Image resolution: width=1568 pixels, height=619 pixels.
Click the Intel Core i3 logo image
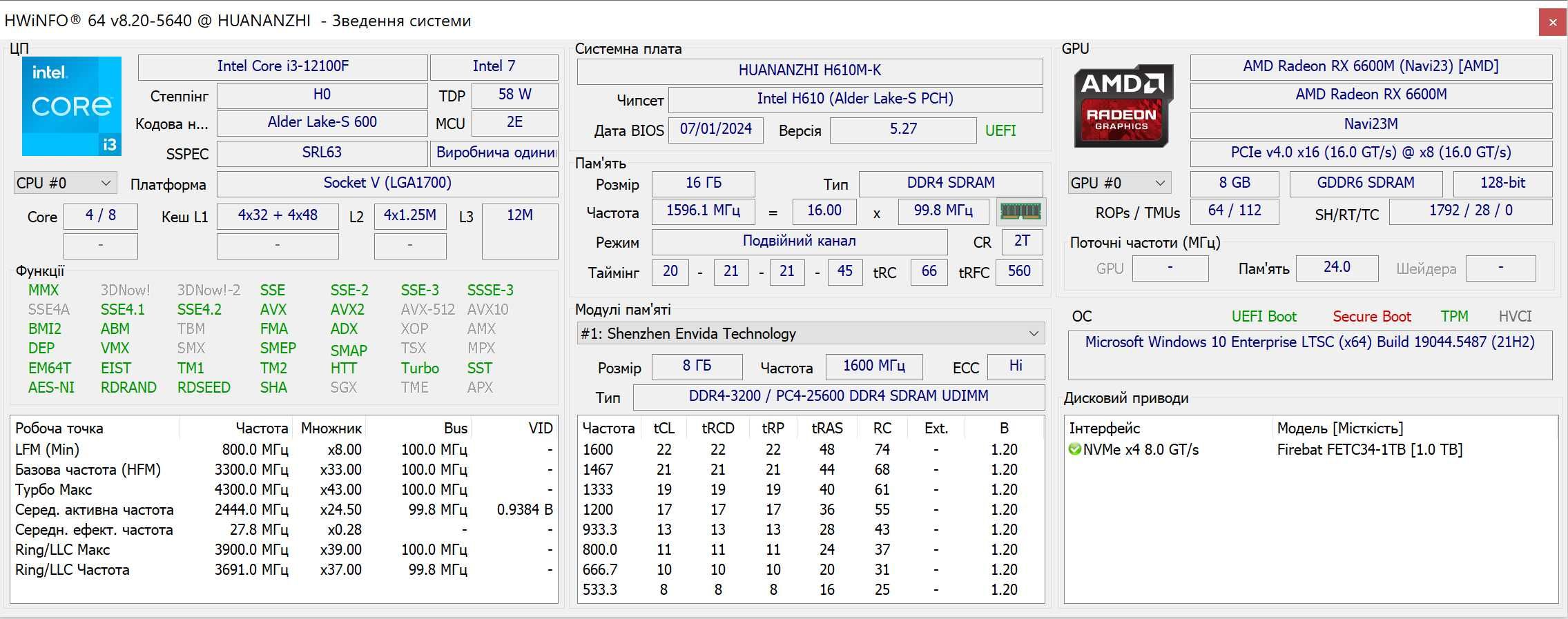72,106
